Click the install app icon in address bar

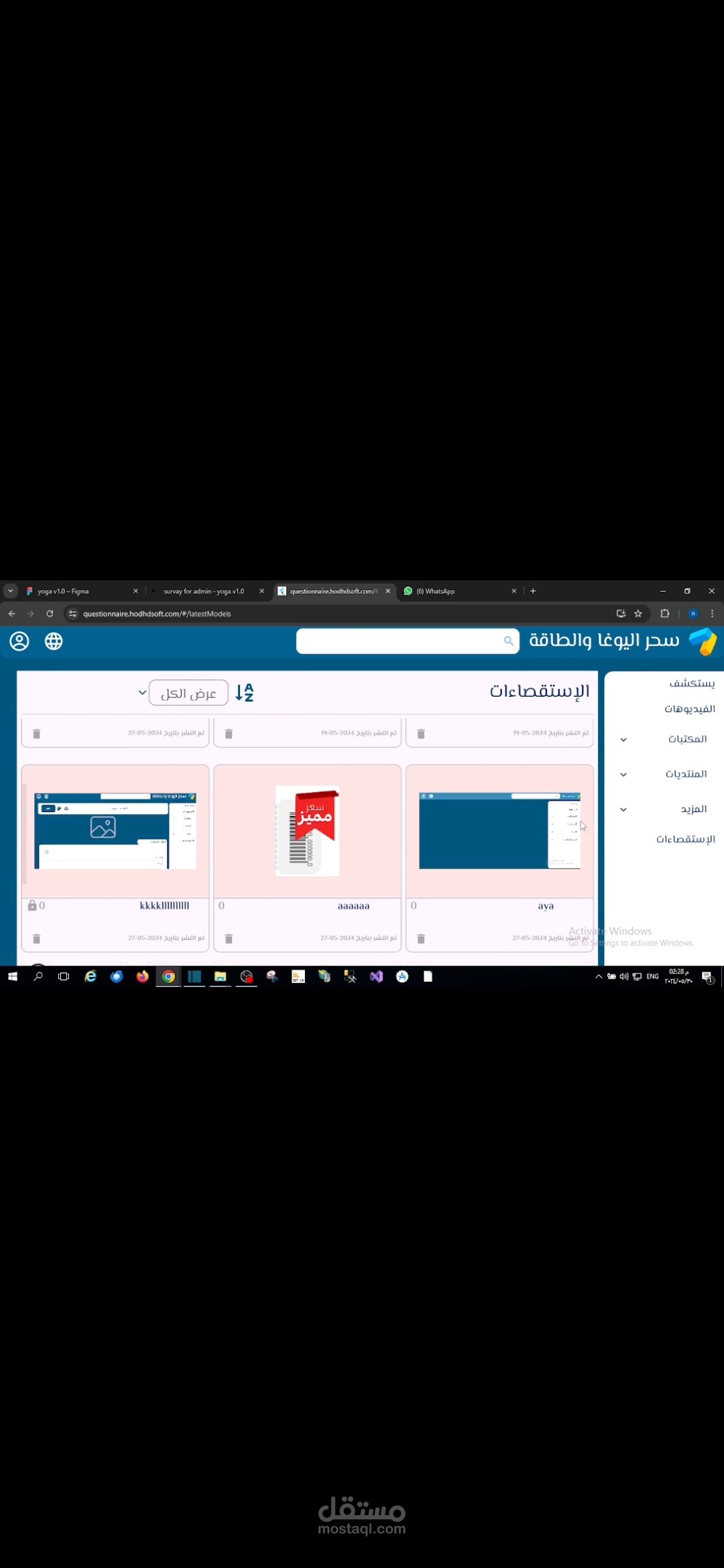(x=621, y=613)
